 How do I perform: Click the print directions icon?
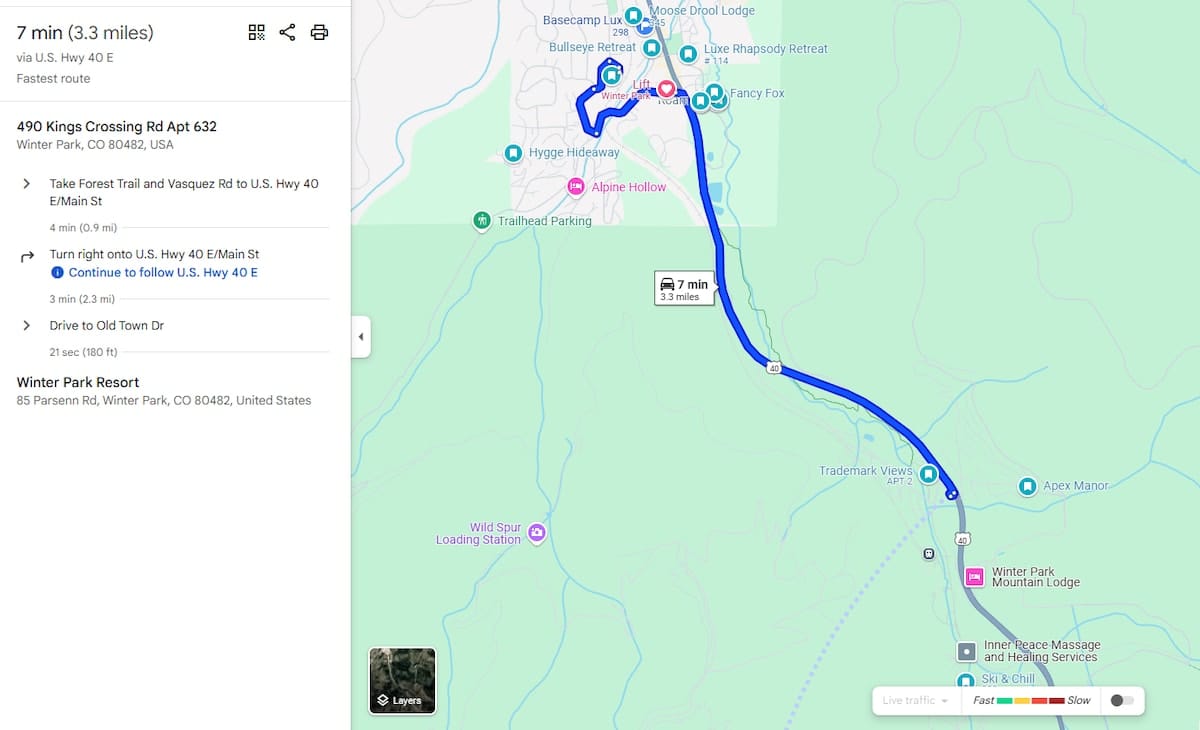click(319, 33)
